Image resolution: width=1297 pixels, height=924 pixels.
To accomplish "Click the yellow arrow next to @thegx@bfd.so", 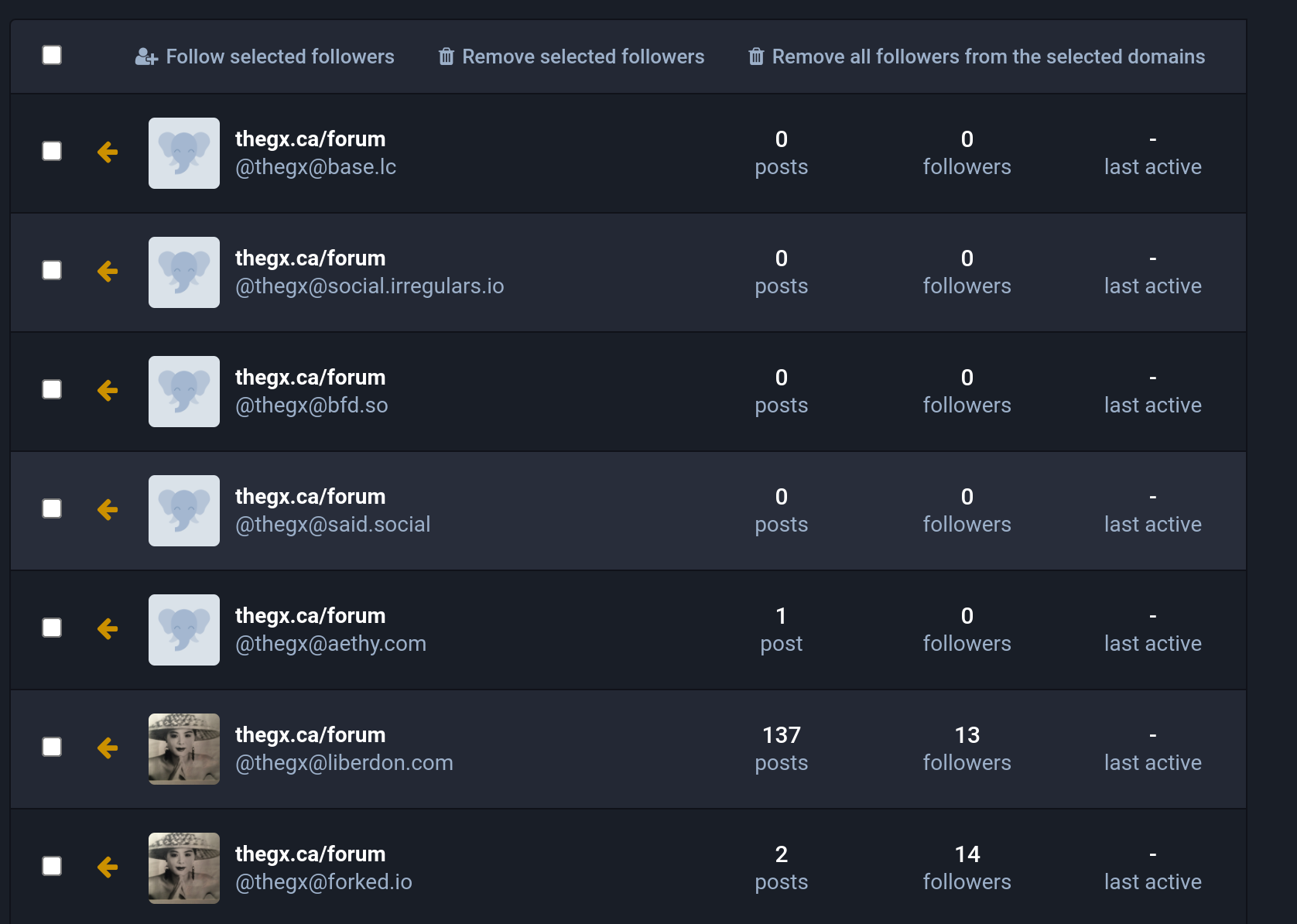I will point(108,391).
